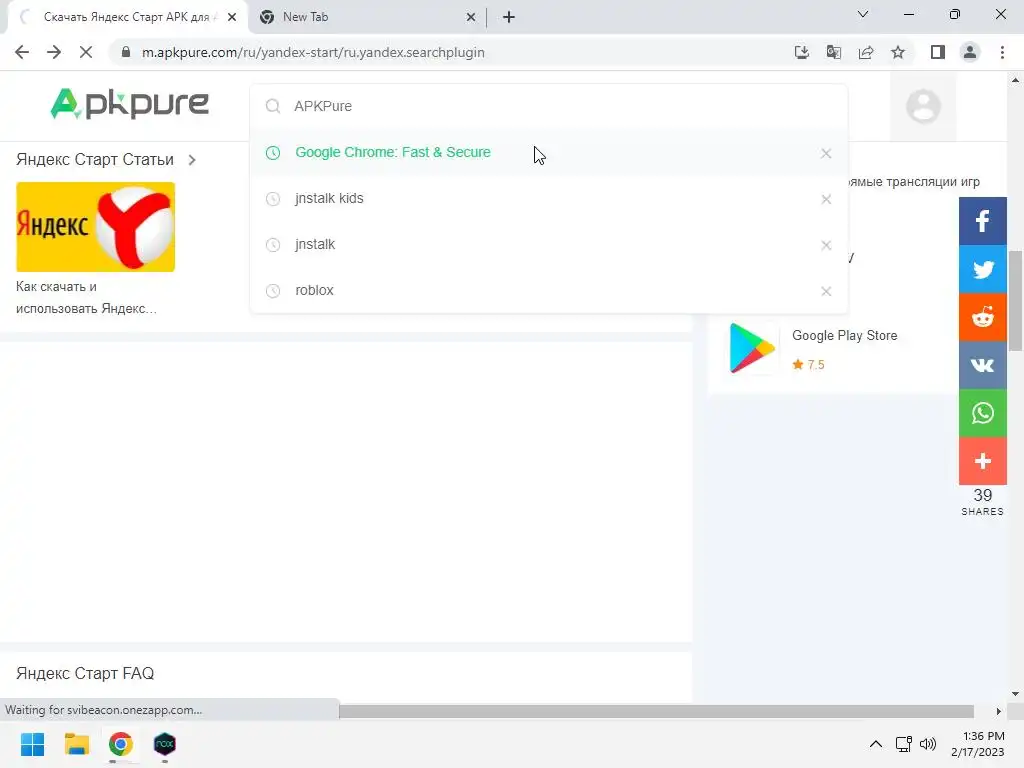
Task: Open more share options plus icon
Action: point(982,461)
